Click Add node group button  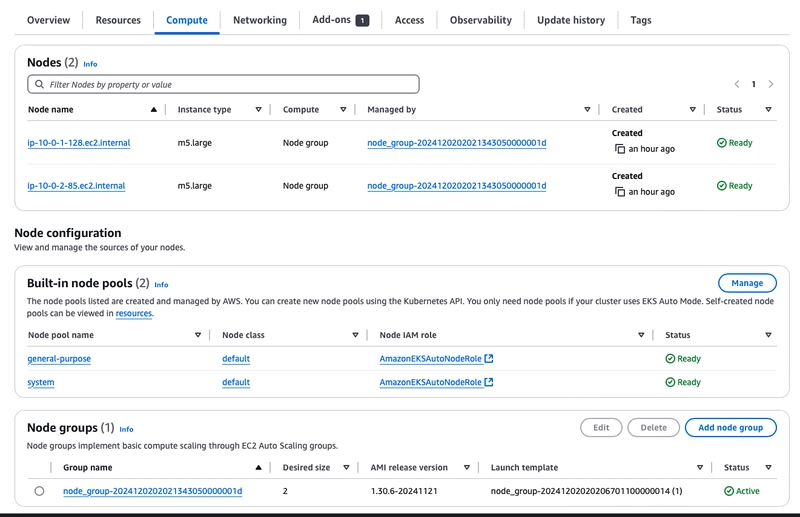tap(730, 428)
